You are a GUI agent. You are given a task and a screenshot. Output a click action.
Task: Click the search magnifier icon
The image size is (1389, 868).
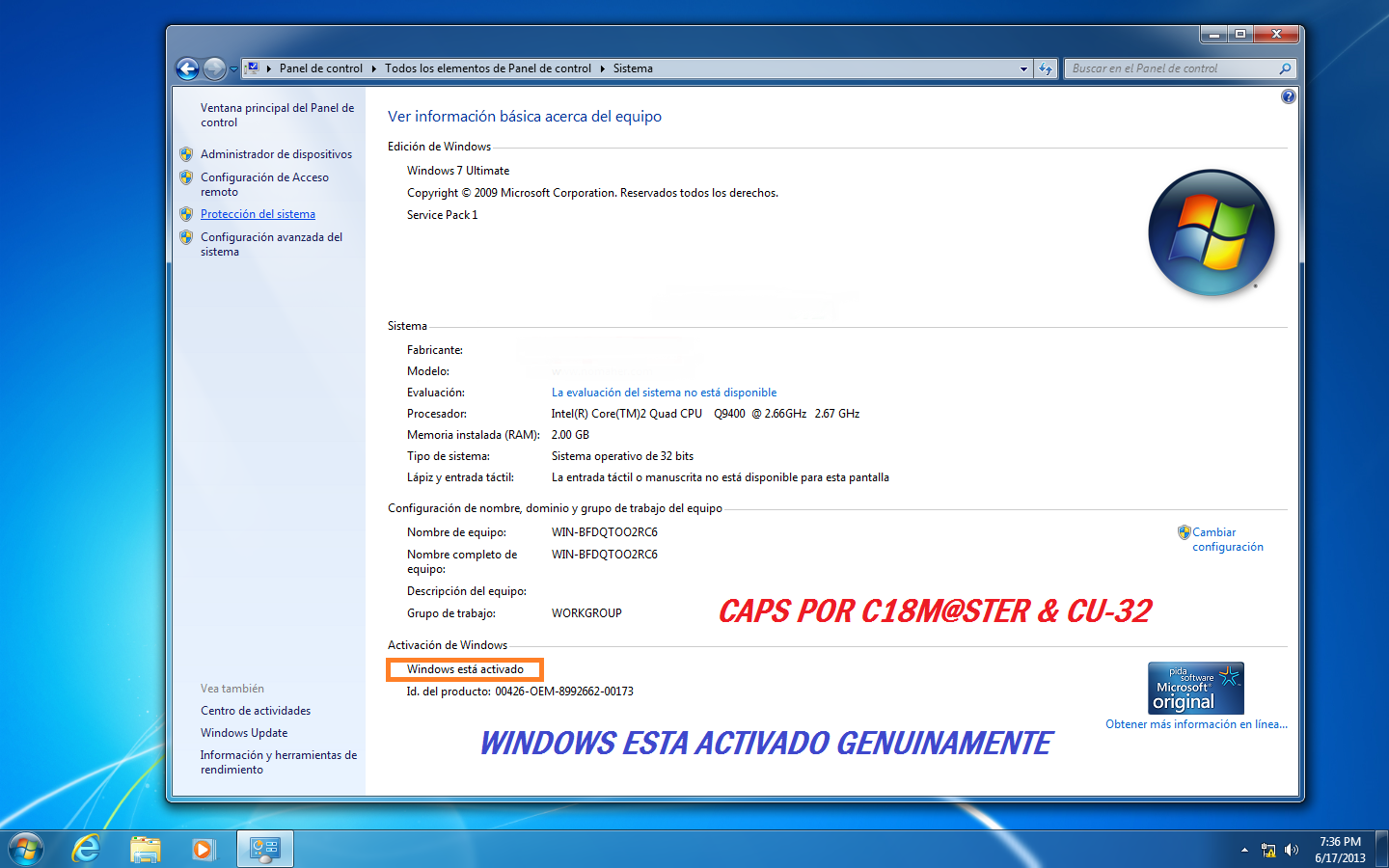pyautogui.click(x=1285, y=68)
